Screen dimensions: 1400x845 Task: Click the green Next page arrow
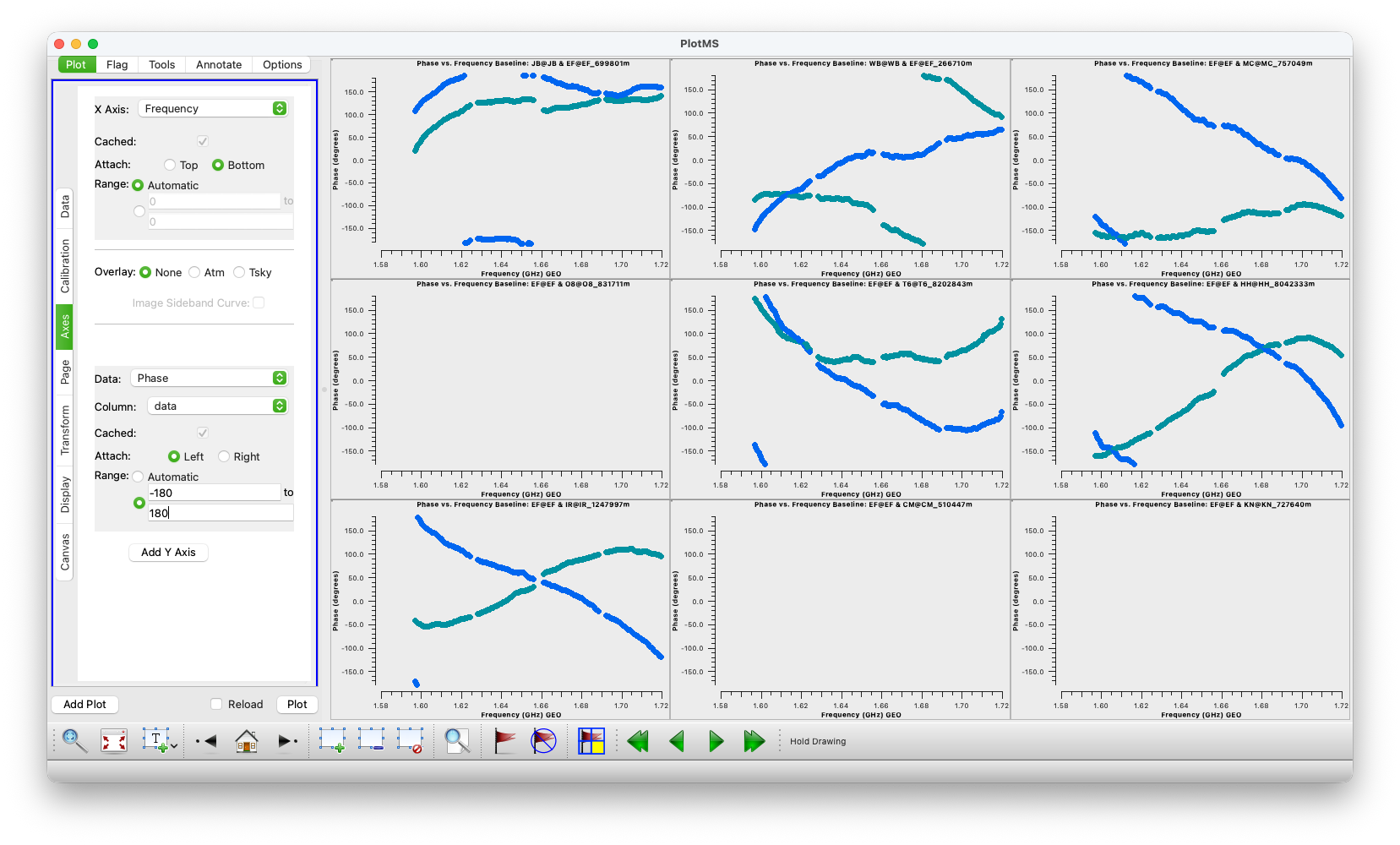pyautogui.click(x=716, y=741)
